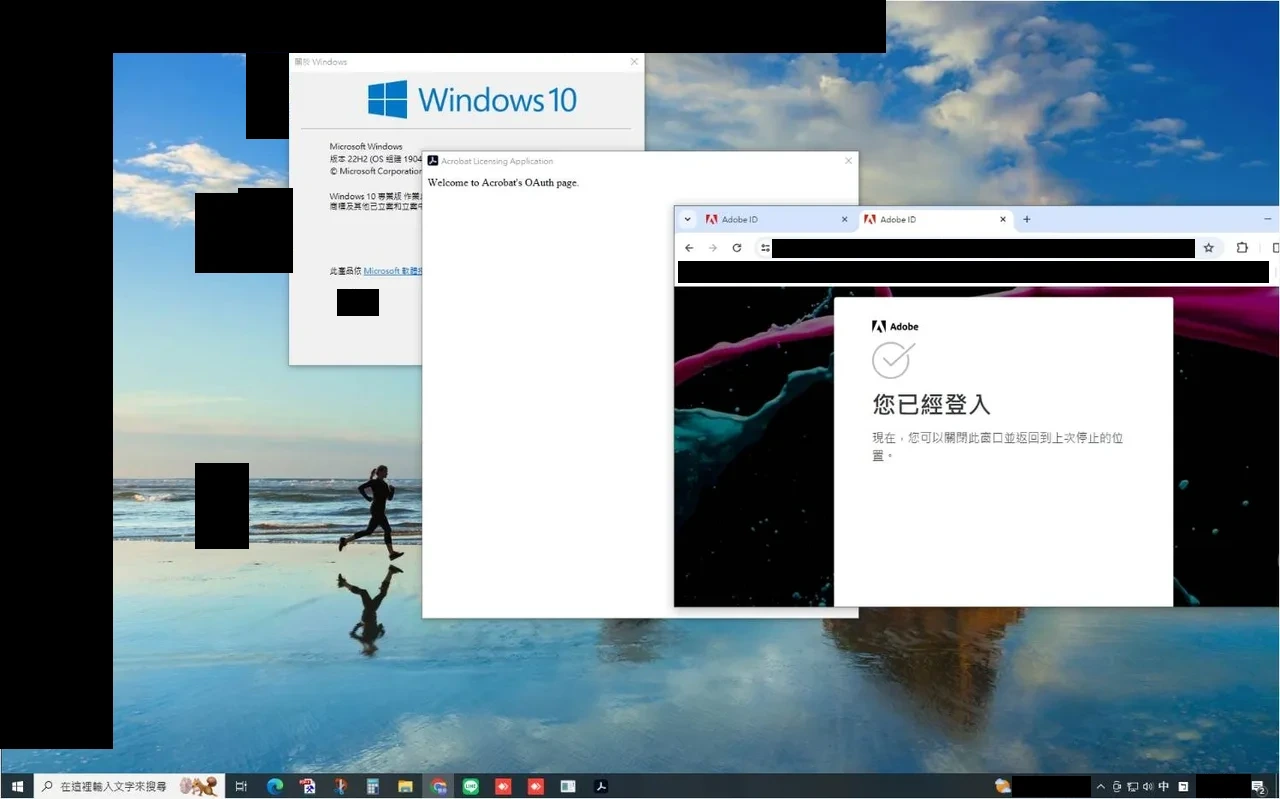Open the Windows Start menu
This screenshot has width=1280, height=799.
pyautogui.click(x=17, y=787)
